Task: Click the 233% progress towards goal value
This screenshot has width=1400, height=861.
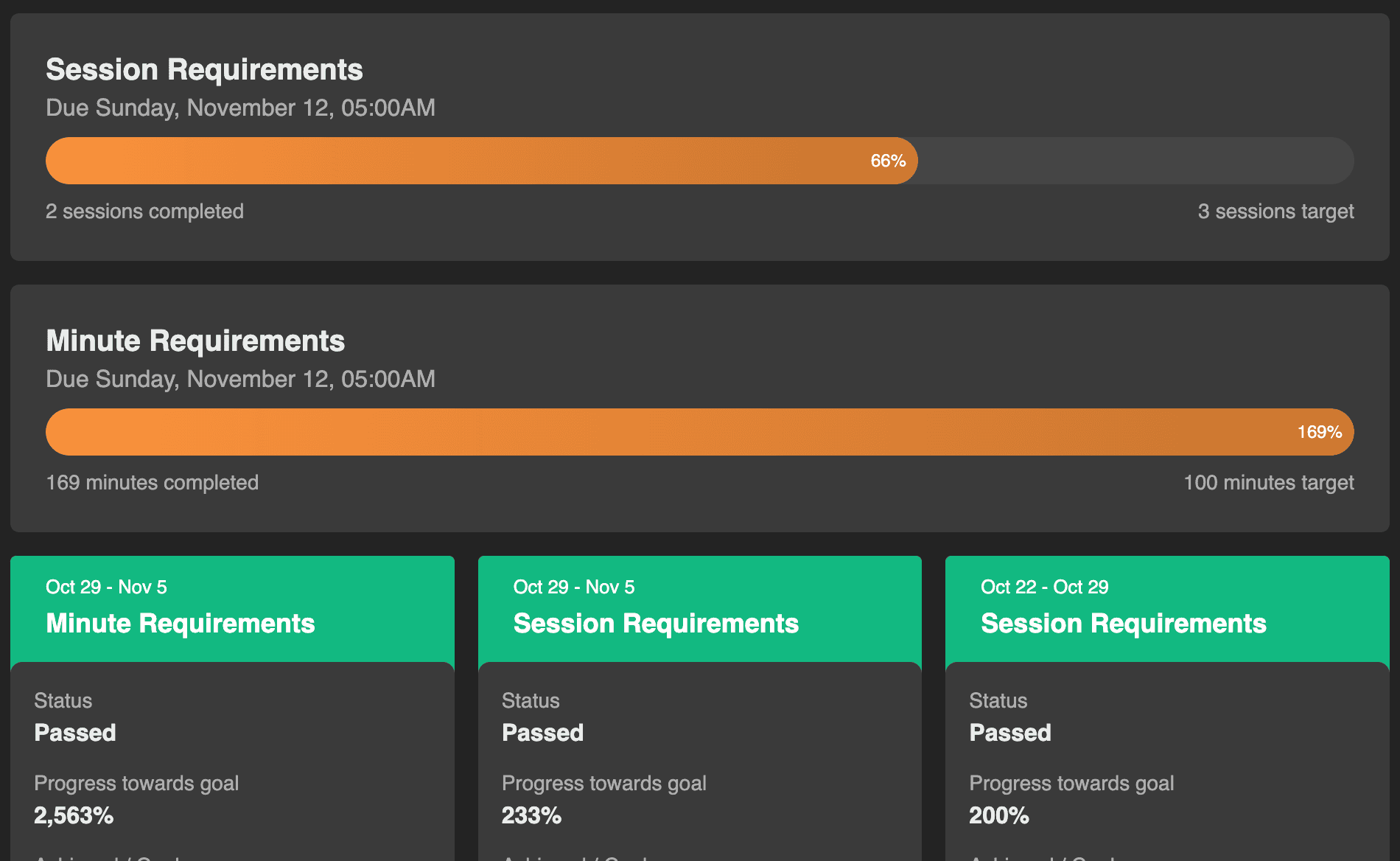Action: click(531, 815)
